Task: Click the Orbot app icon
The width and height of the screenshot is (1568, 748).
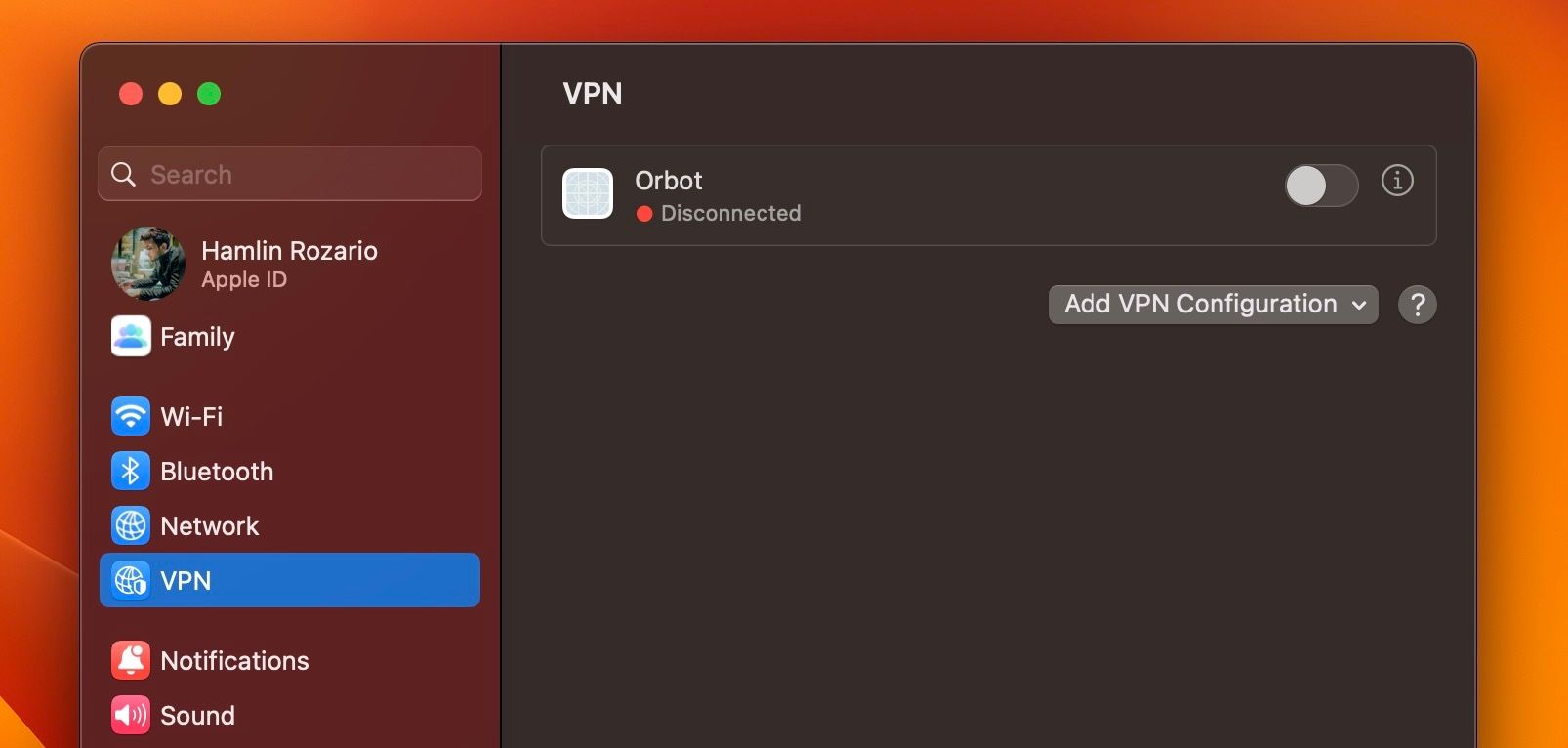Action: click(588, 193)
